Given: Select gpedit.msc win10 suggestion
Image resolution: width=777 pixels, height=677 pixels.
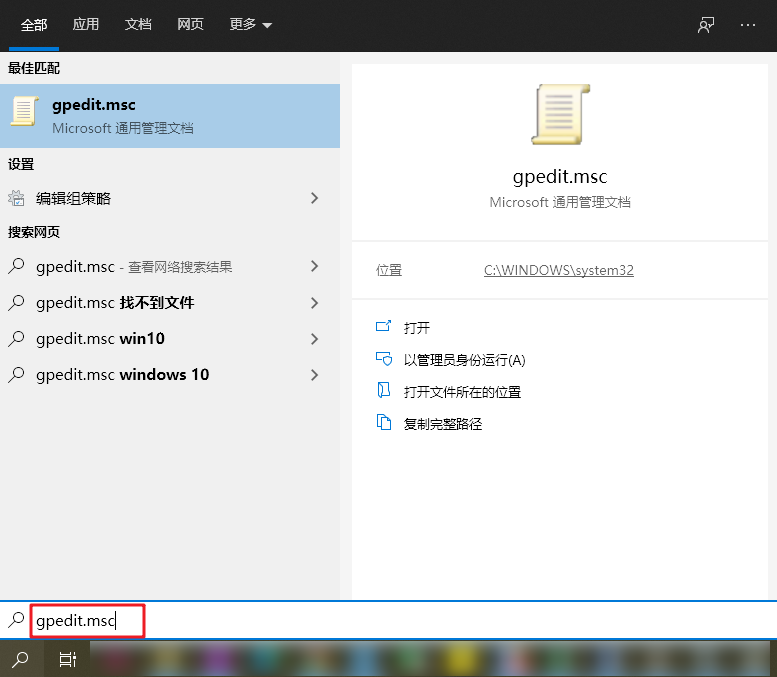Looking at the screenshot, I should (x=170, y=339).
